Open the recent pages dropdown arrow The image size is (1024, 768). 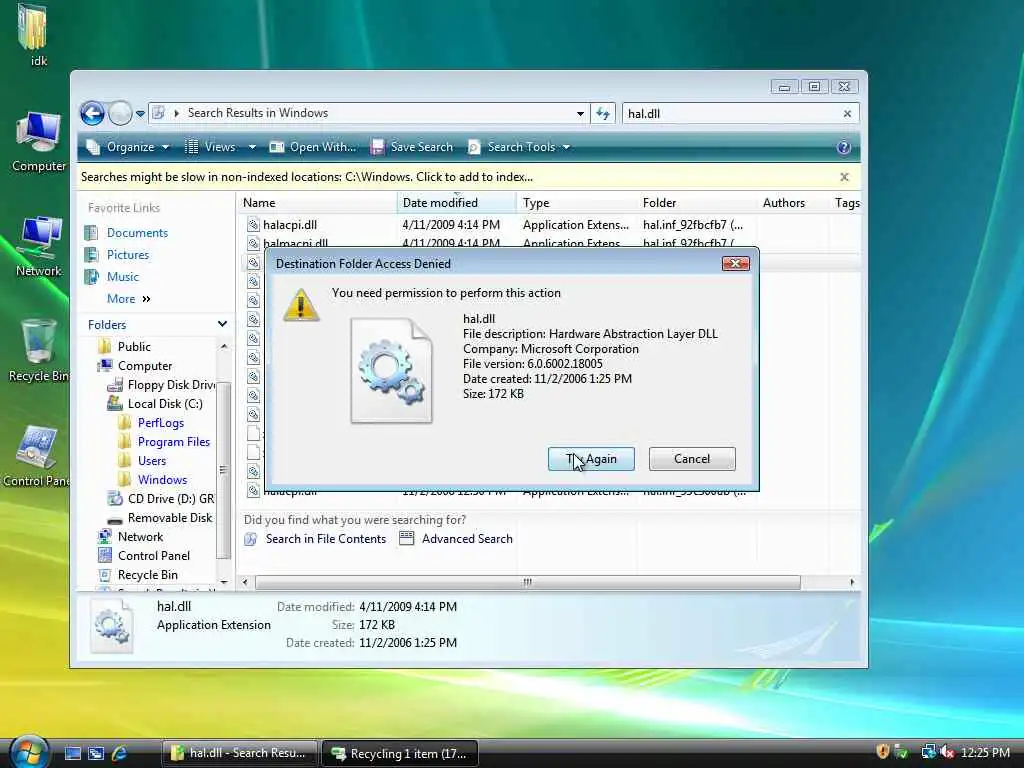click(140, 114)
